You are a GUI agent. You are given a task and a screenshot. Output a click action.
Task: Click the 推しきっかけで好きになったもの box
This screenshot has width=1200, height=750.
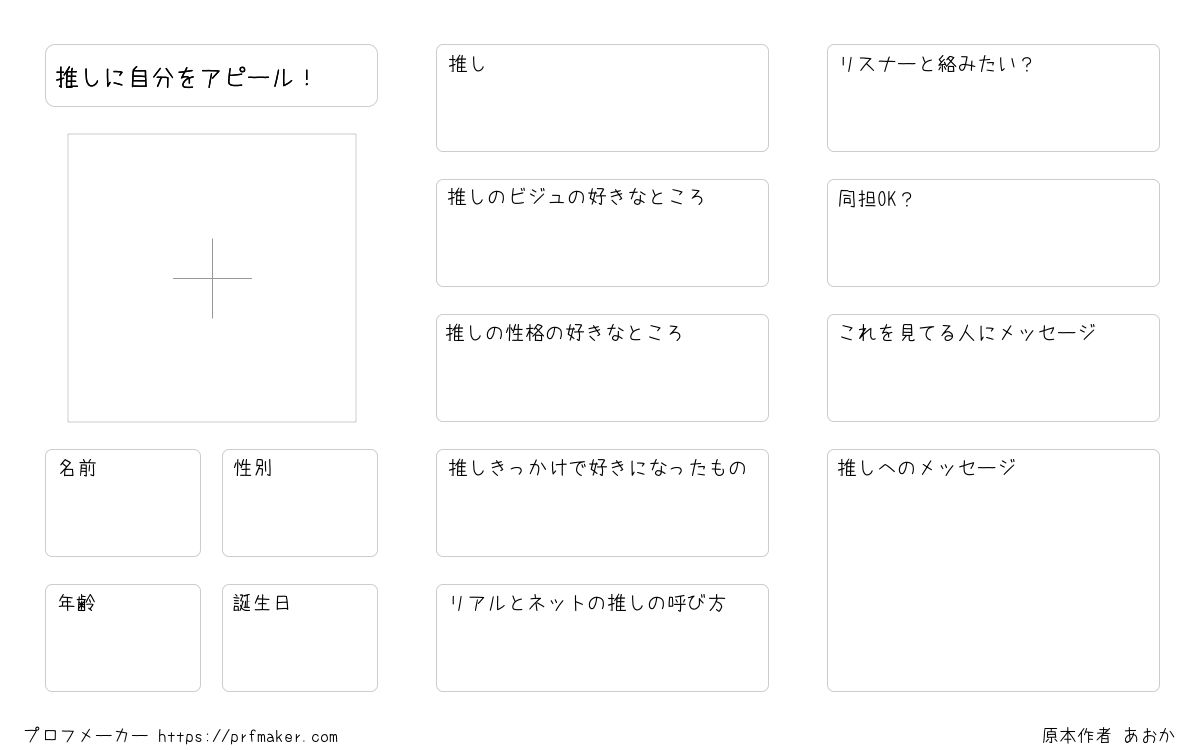coord(602,503)
